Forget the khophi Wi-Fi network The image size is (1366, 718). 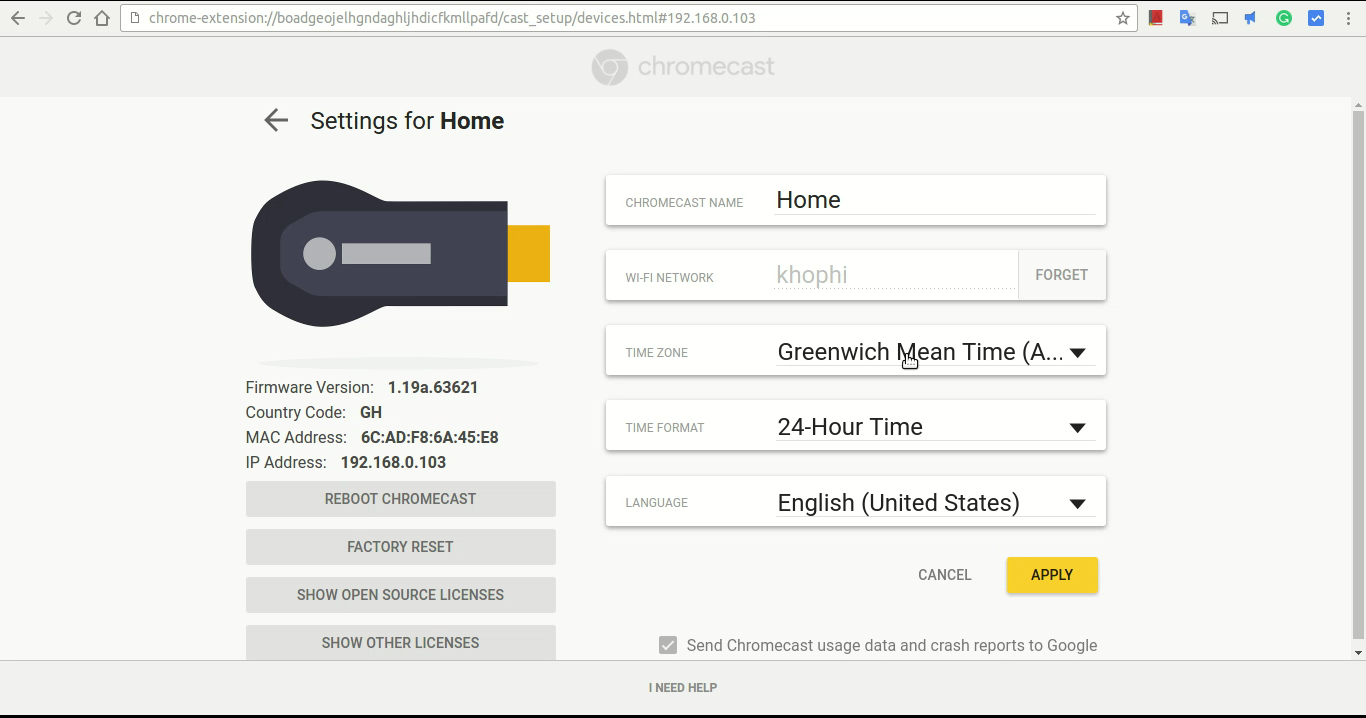click(1061, 275)
